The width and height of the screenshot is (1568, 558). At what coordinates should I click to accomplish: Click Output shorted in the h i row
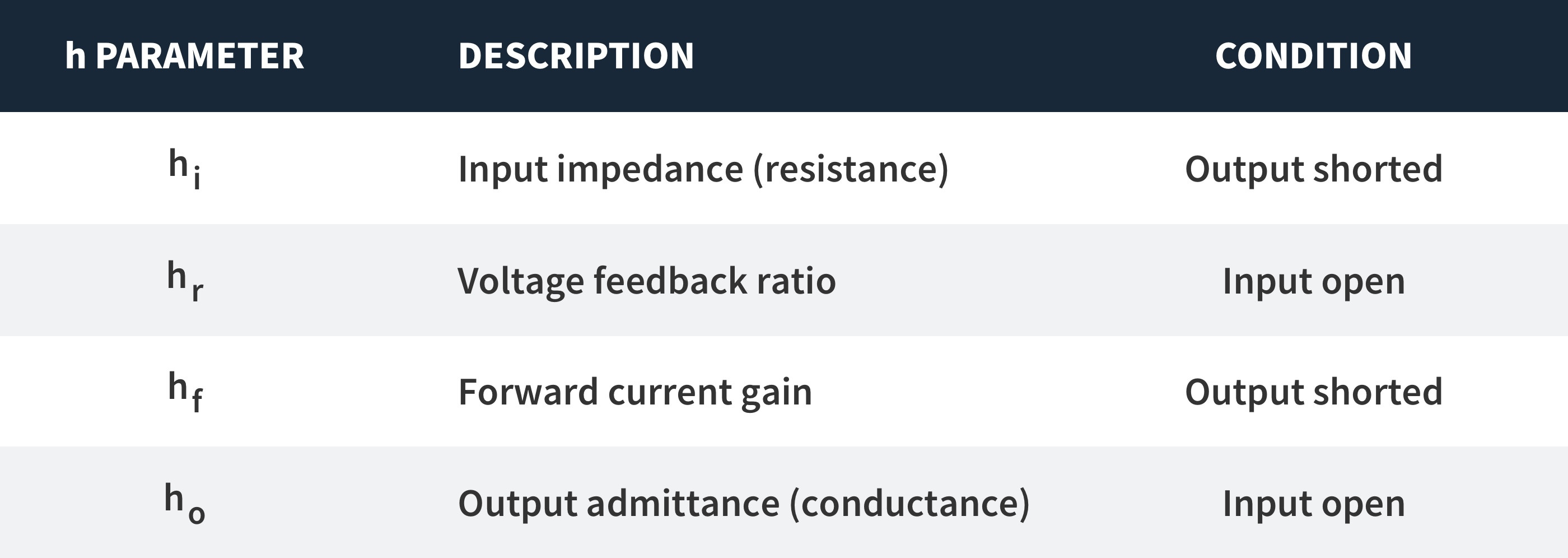[1314, 169]
